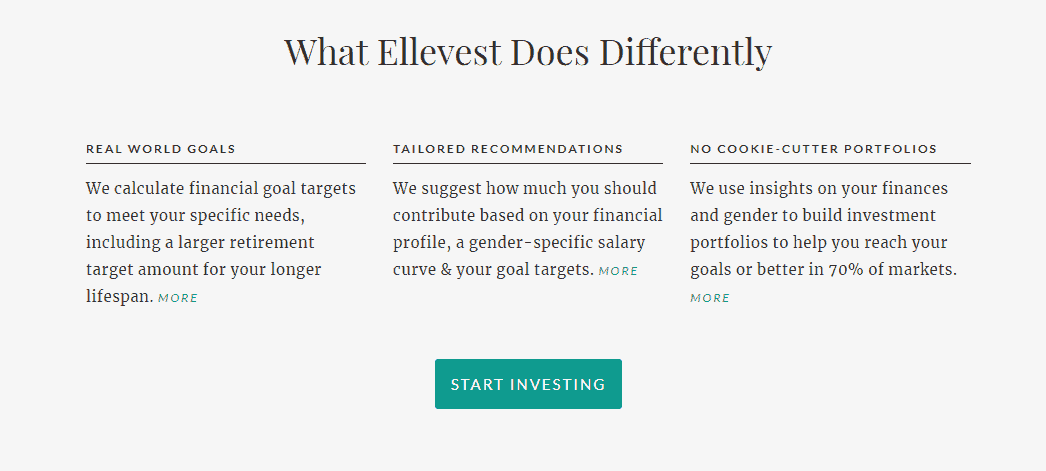Click the divider line under No Cookie-Cutter Portfolios
Image resolution: width=1046 pixels, height=471 pixels.
click(830, 163)
